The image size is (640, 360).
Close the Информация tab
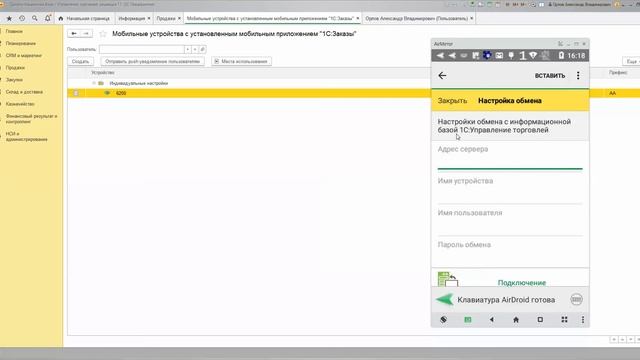click(x=149, y=18)
